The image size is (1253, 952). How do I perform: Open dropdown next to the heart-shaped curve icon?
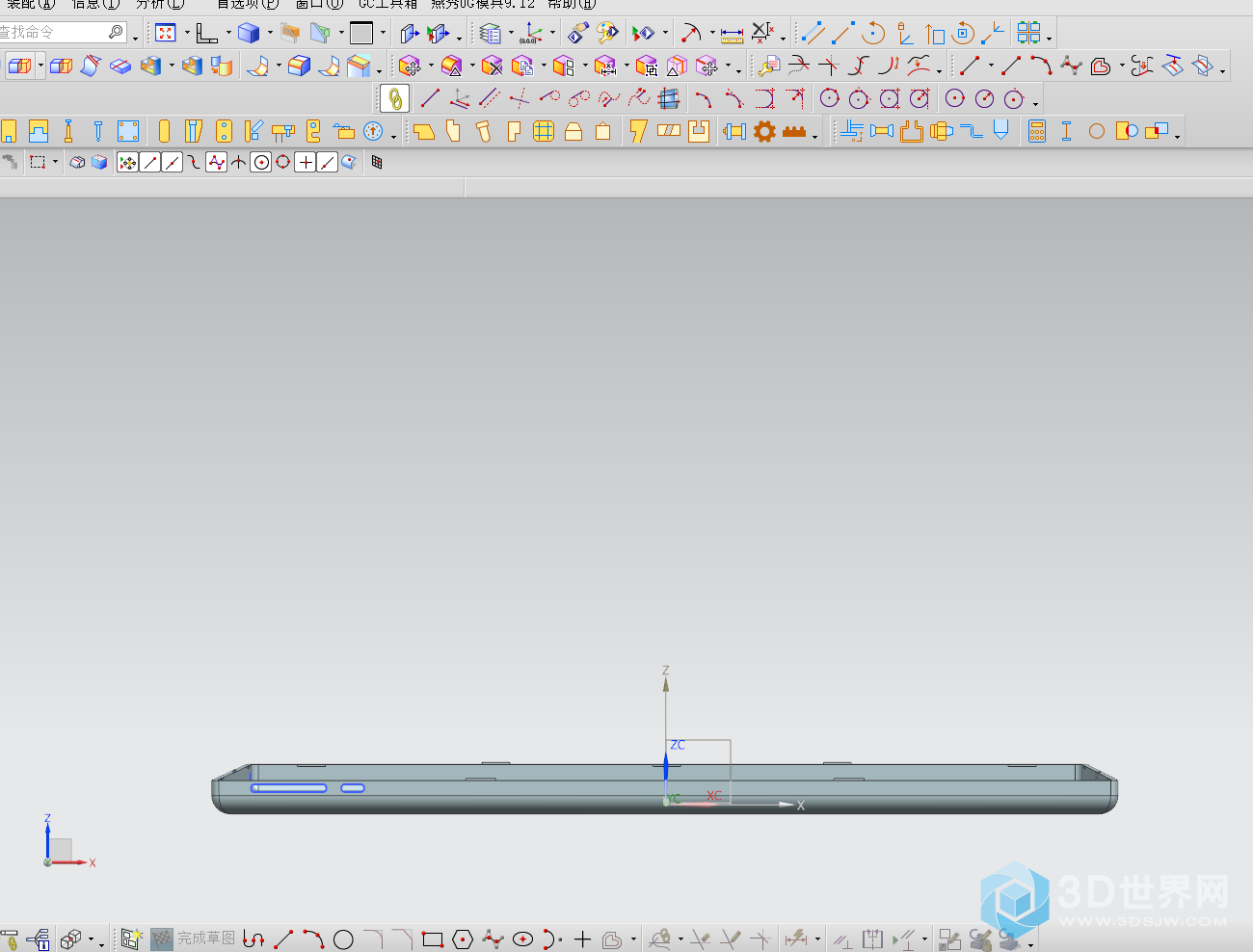point(1122,66)
